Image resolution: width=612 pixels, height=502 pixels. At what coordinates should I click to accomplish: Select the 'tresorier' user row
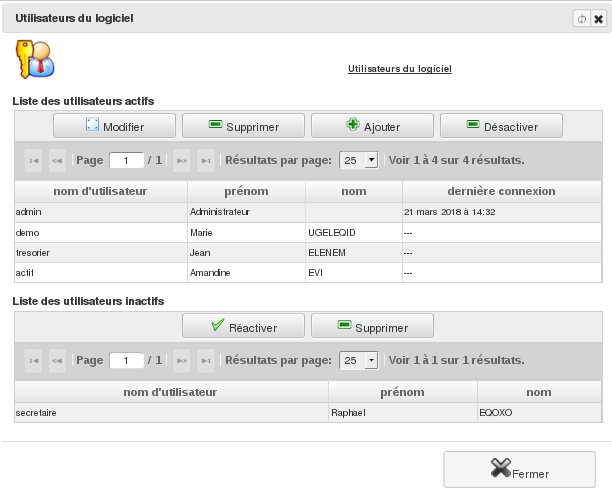pyautogui.click(x=308, y=253)
